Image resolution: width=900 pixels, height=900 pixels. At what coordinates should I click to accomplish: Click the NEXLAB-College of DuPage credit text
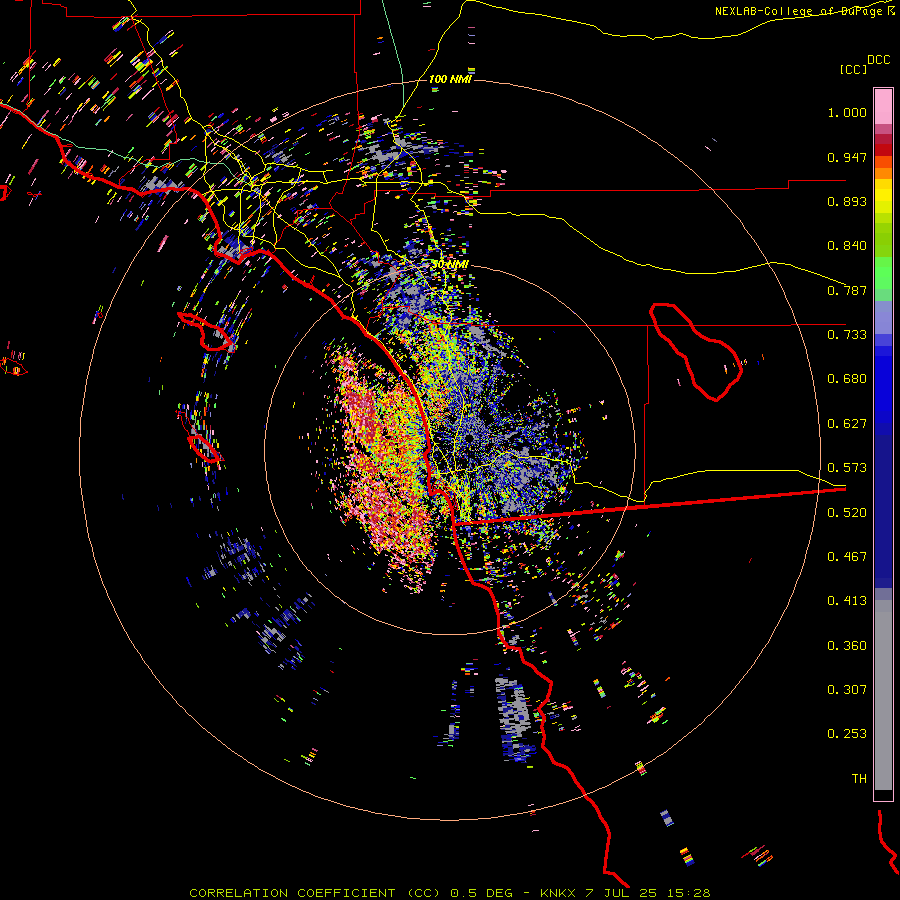click(802, 11)
